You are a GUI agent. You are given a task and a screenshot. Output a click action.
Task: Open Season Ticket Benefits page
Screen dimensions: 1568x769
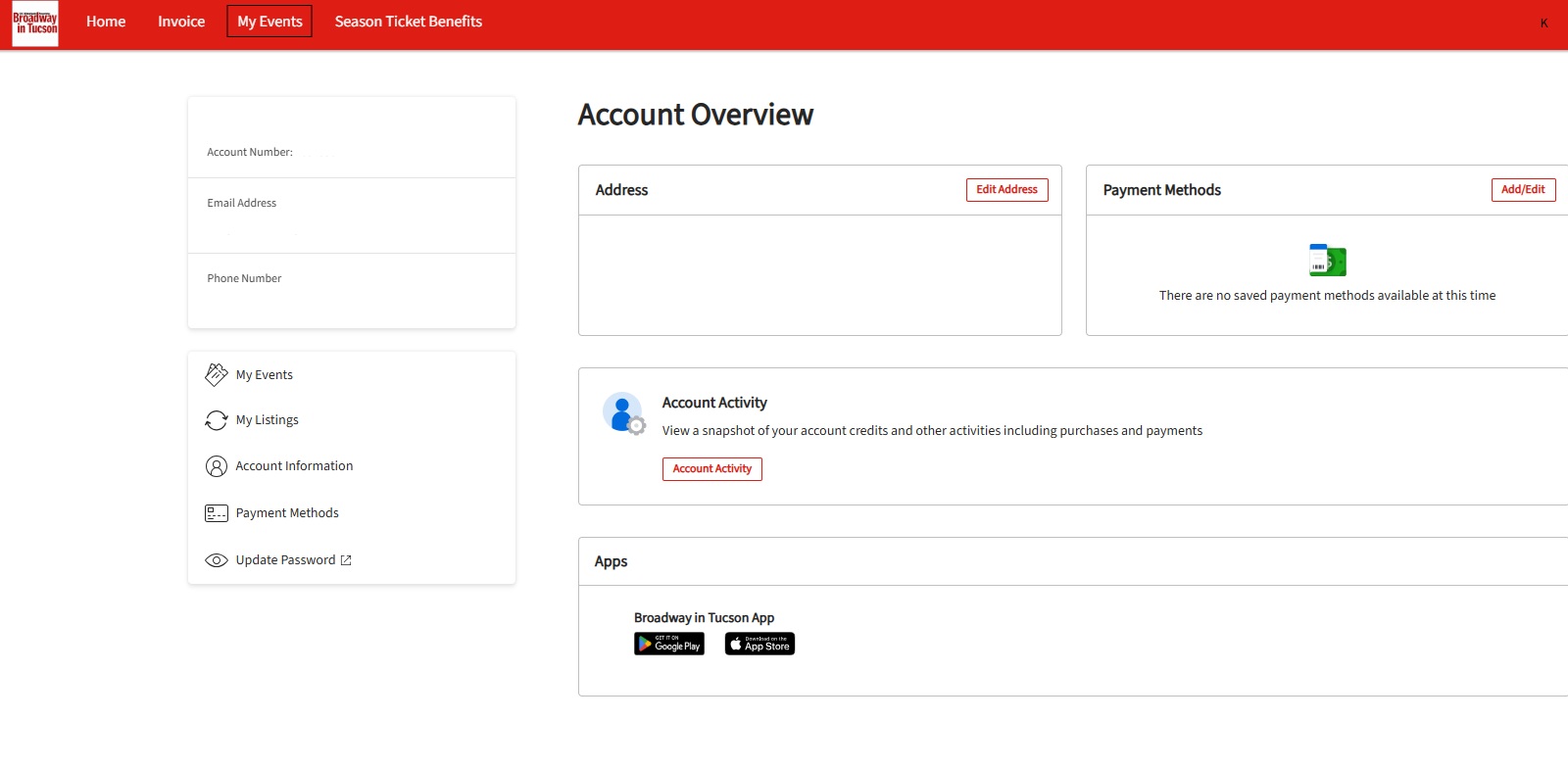pos(409,22)
